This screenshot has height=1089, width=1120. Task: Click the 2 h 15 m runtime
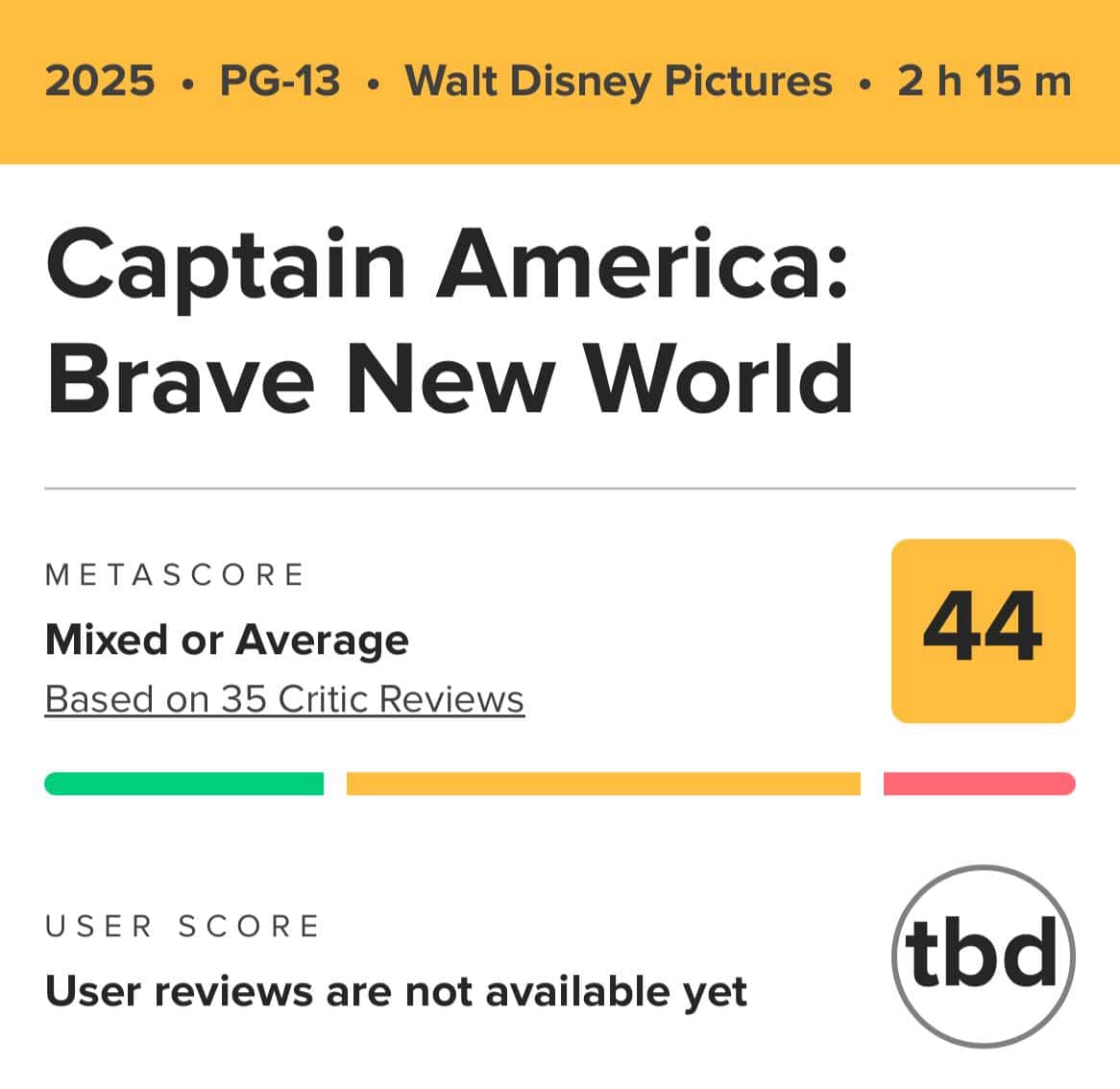985,81
